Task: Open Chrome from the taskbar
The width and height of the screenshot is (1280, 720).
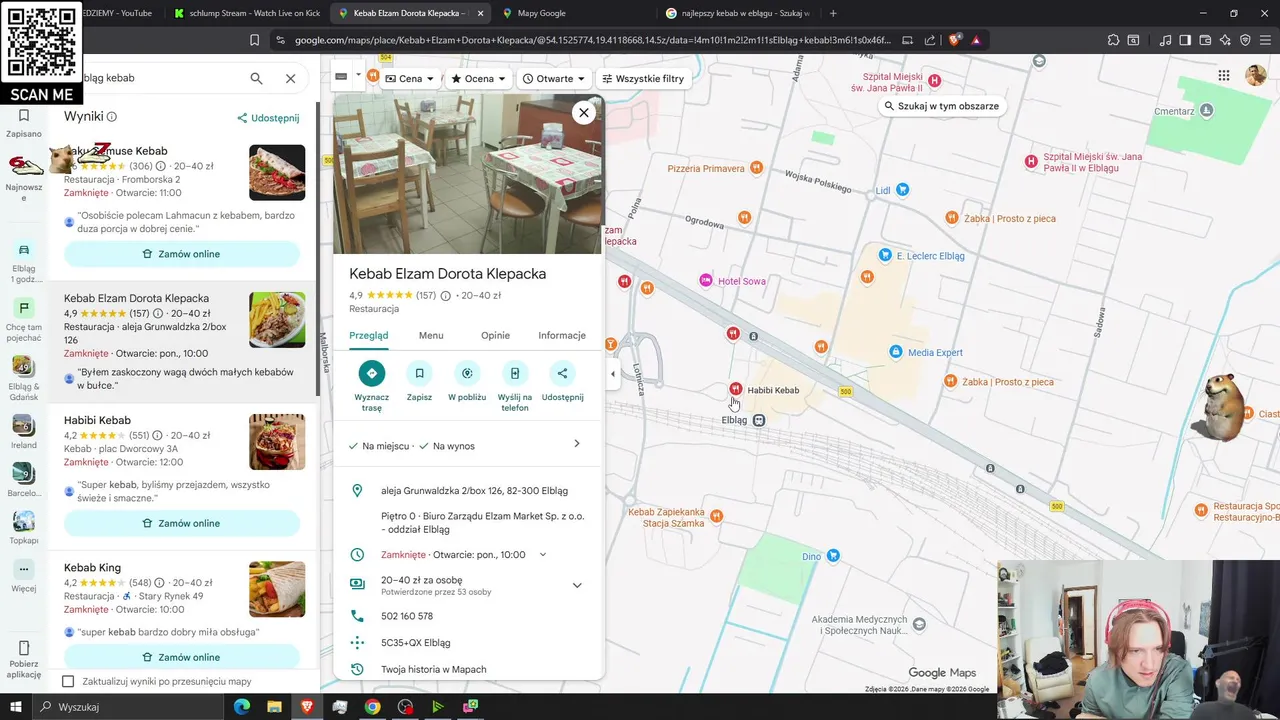Action: 372,707
